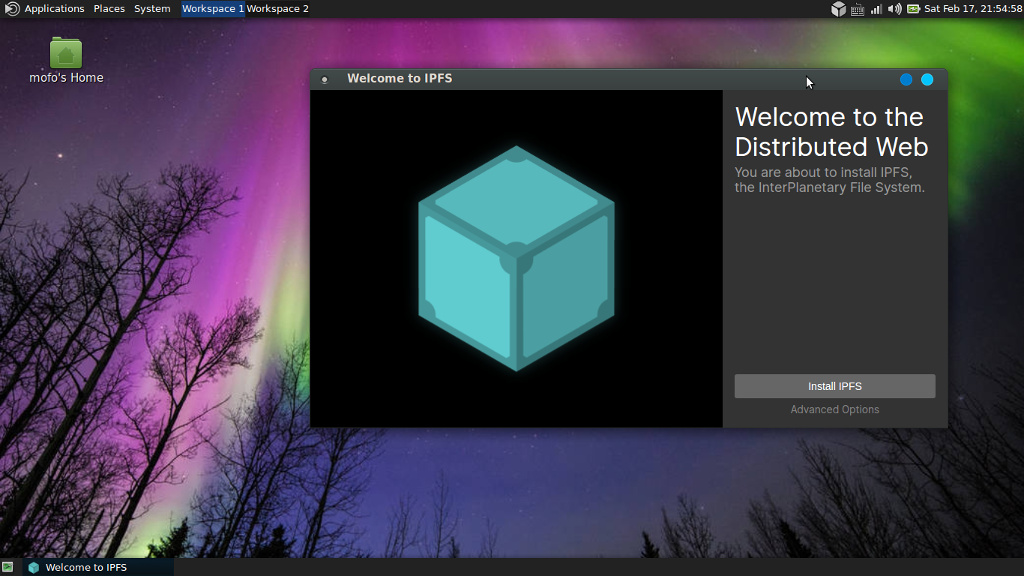Select Workspace 1 in the switcher

pyautogui.click(x=212, y=9)
